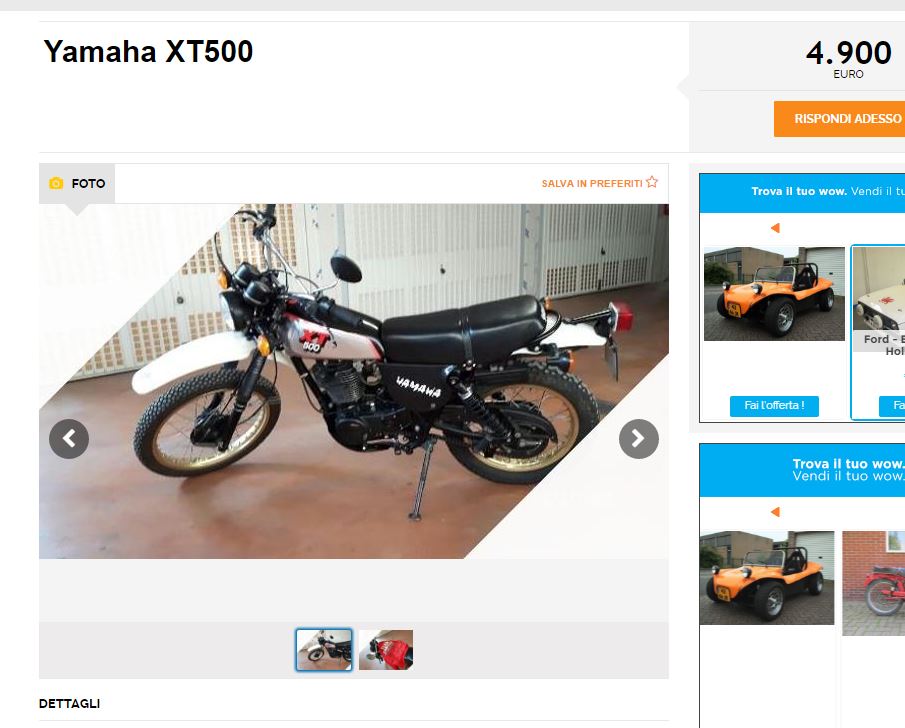Show the previous photo with left arrow
This screenshot has width=905, height=728.
tap(69, 439)
